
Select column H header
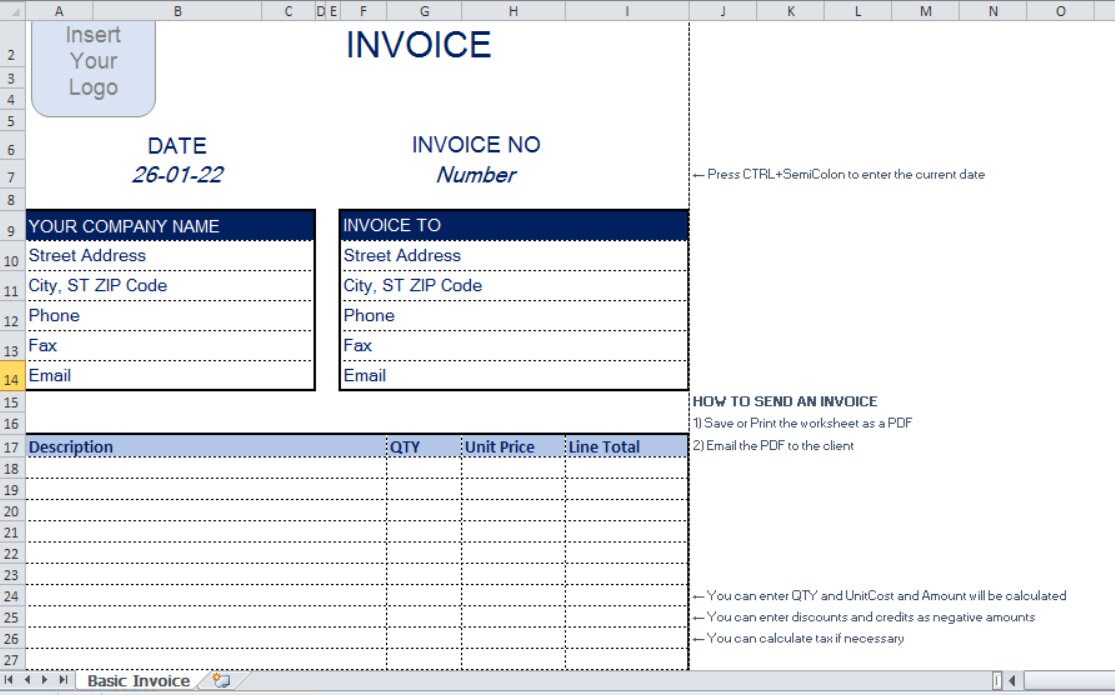point(513,11)
